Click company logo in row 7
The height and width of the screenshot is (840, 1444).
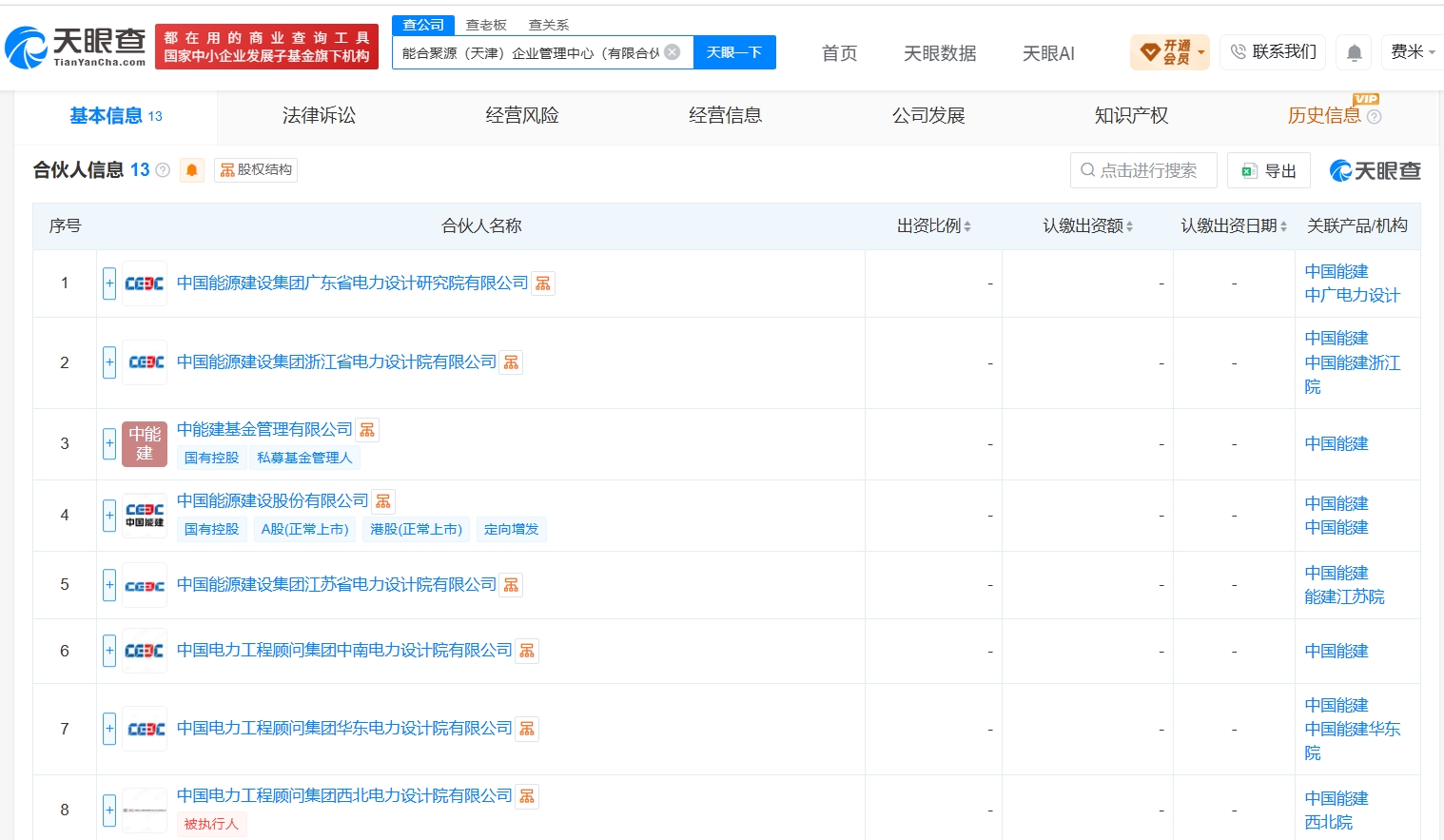(145, 729)
